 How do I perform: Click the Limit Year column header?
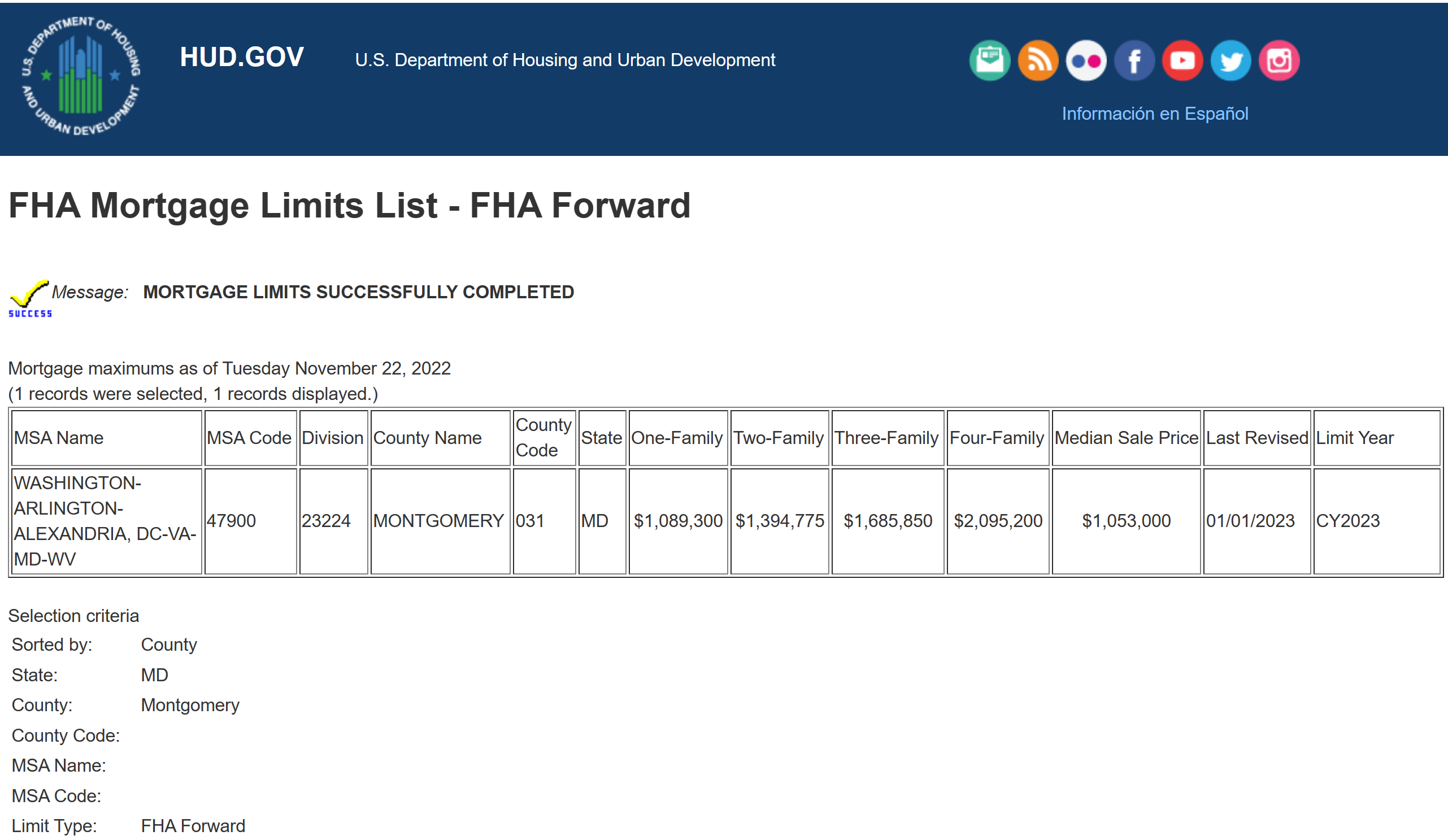tap(1377, 438)
